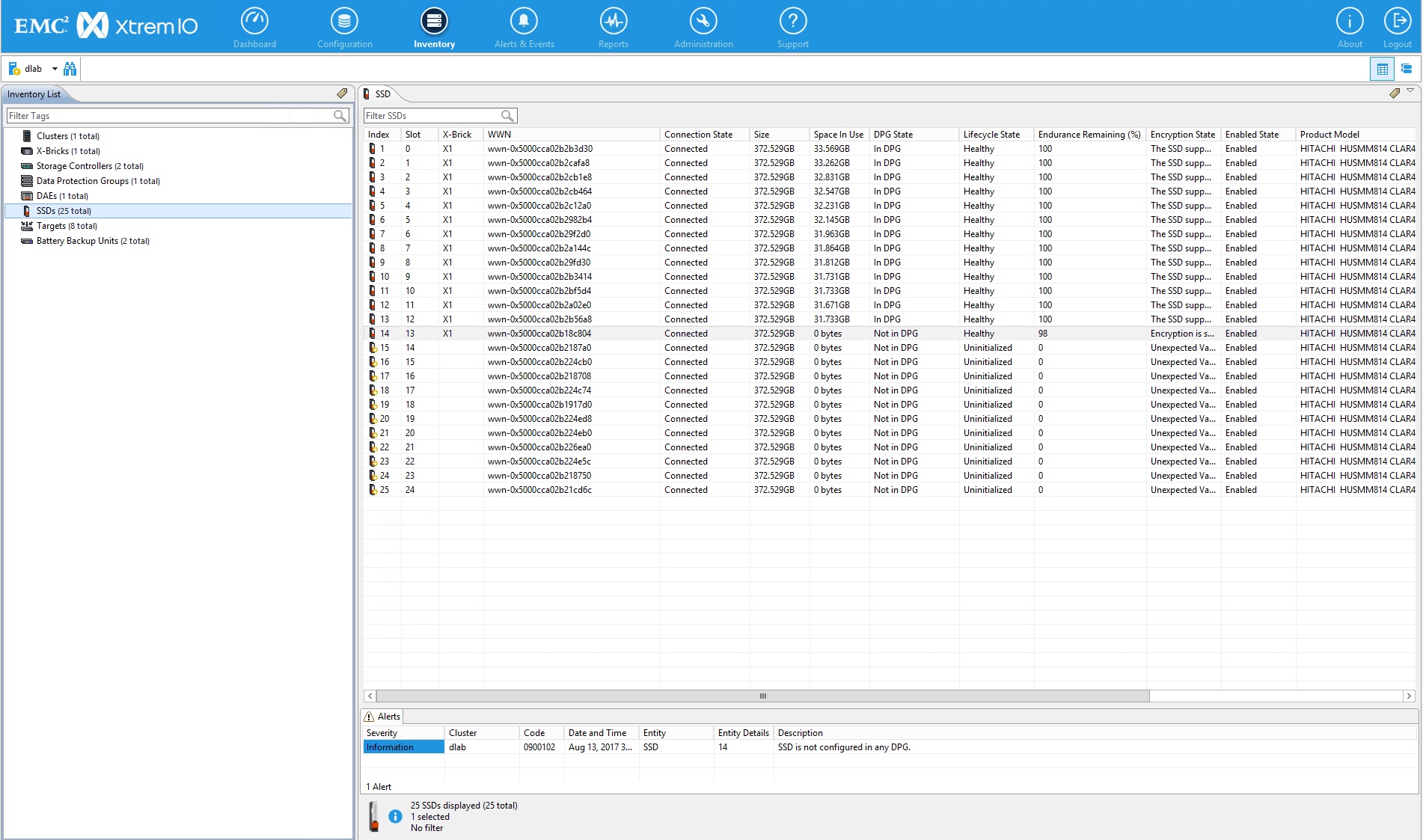Image resolution: width=1423 pixels, height=840 pixels.
Task: Open the Support page
Action: pyautogui.click(x=792, y=26)
